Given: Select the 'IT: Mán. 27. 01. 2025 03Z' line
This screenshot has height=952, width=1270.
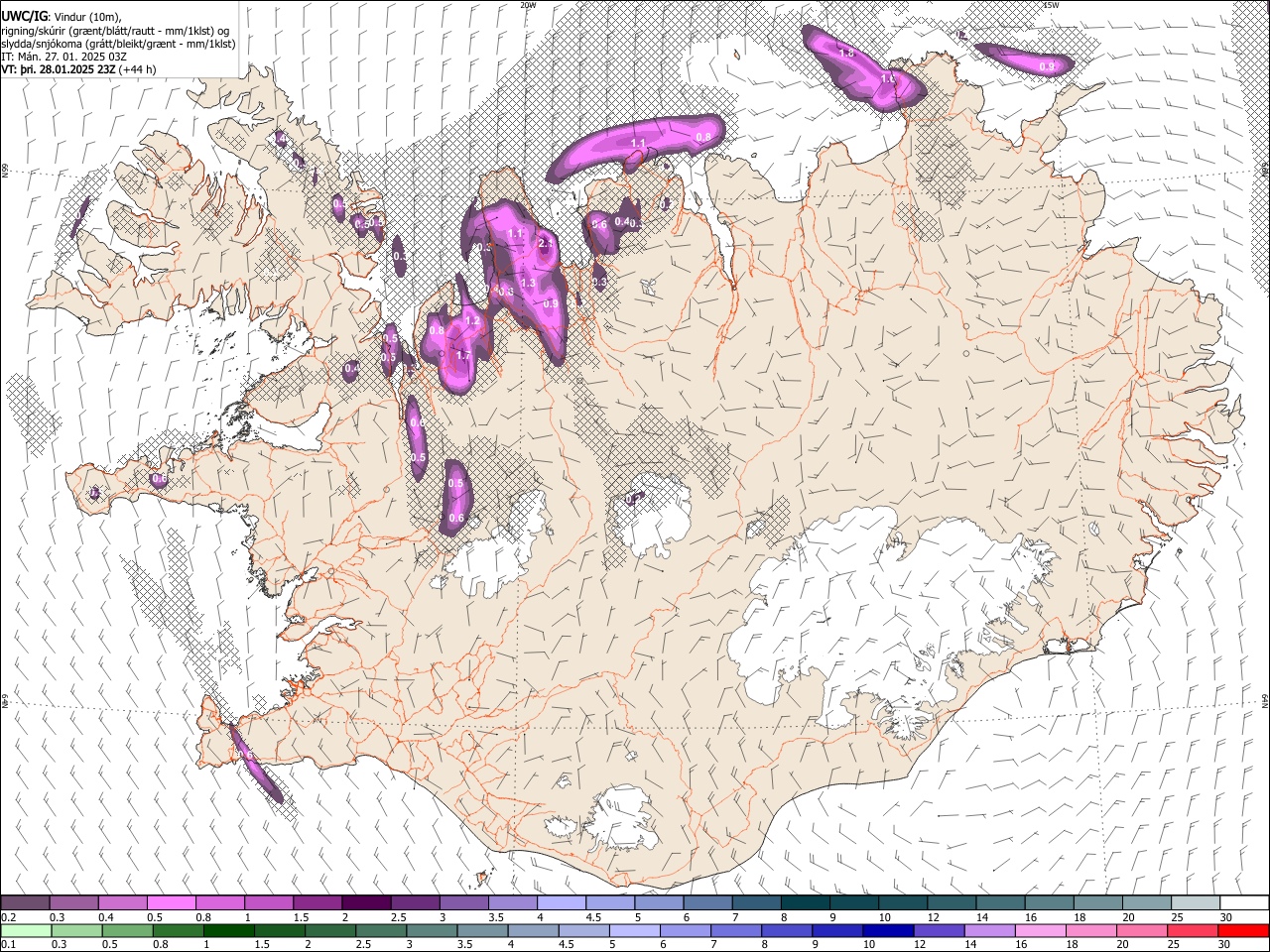Looking at the screenshot, I should [x=64, y=57].
